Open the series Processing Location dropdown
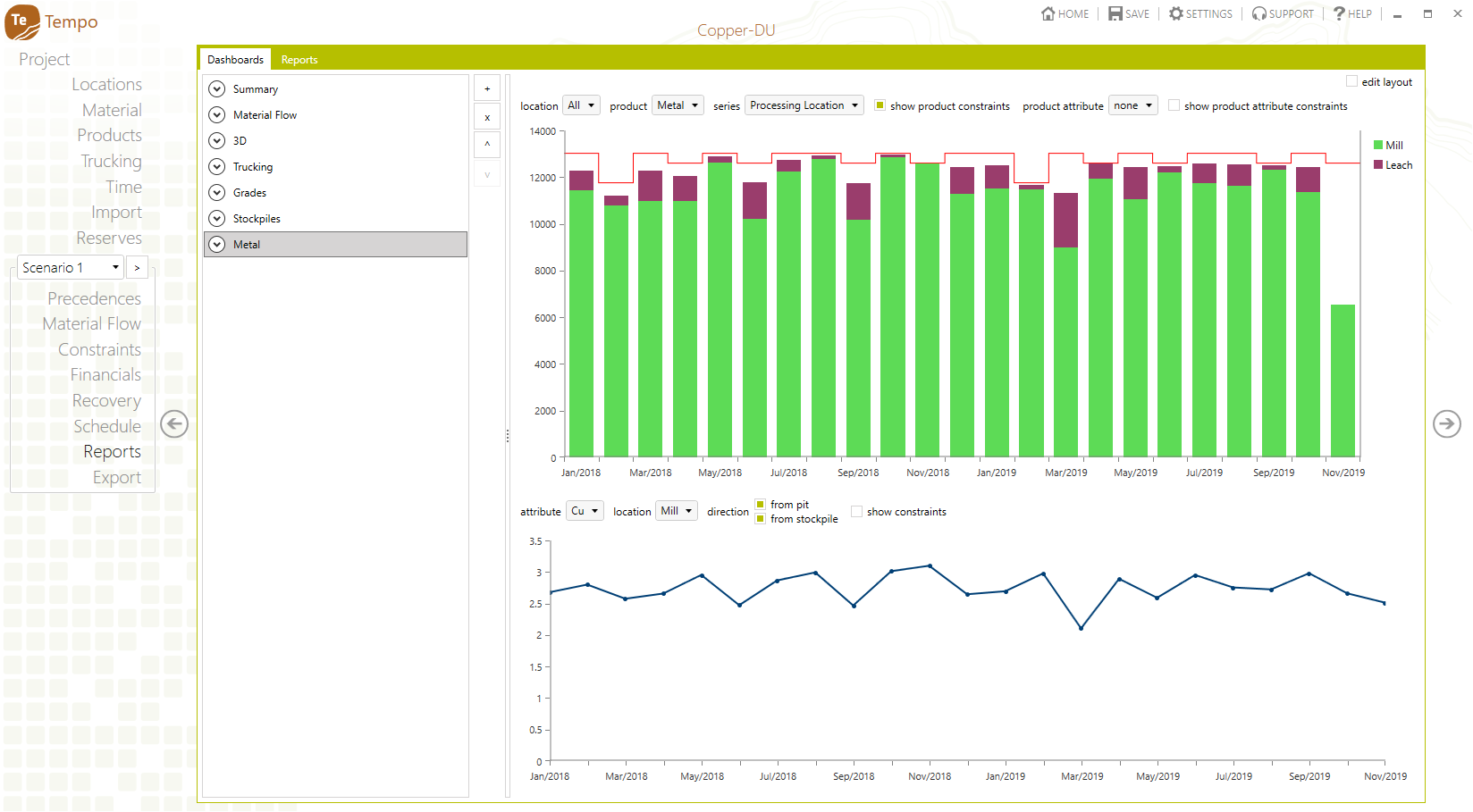Screen dimensions: 1473x812 click(x=804, y=105)
